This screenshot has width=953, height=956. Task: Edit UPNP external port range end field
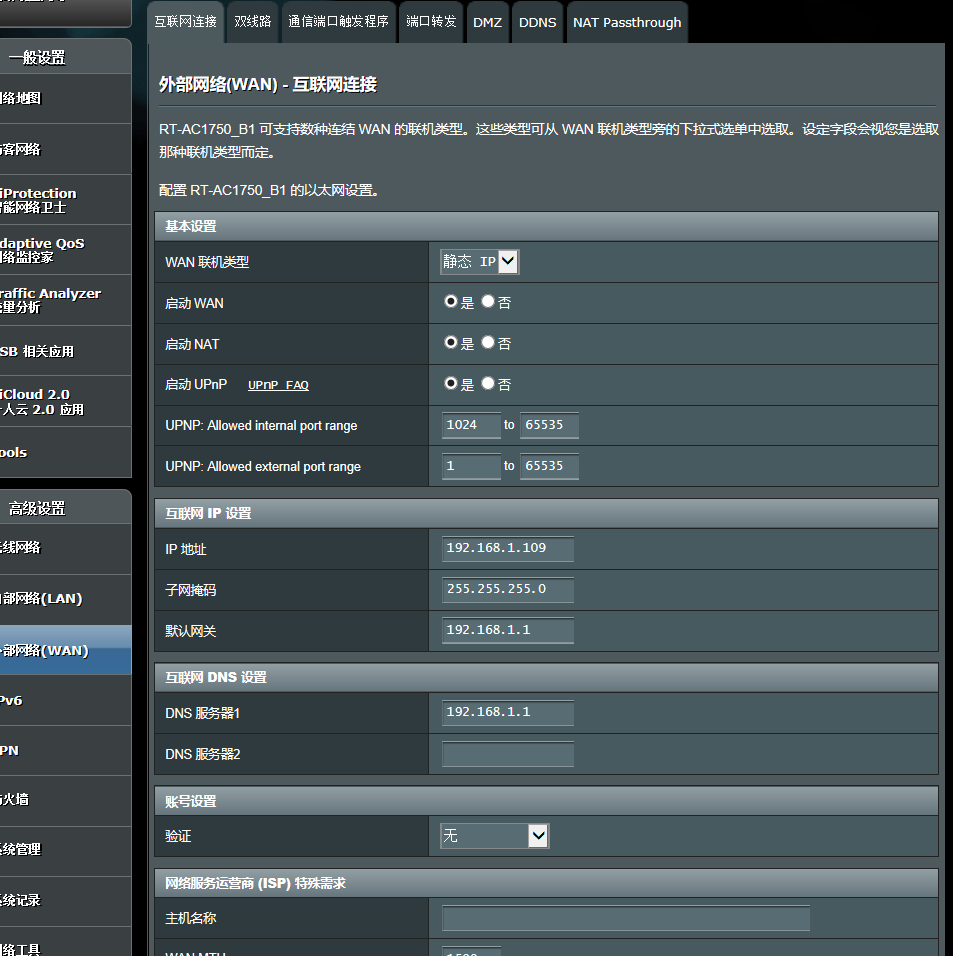549,466
